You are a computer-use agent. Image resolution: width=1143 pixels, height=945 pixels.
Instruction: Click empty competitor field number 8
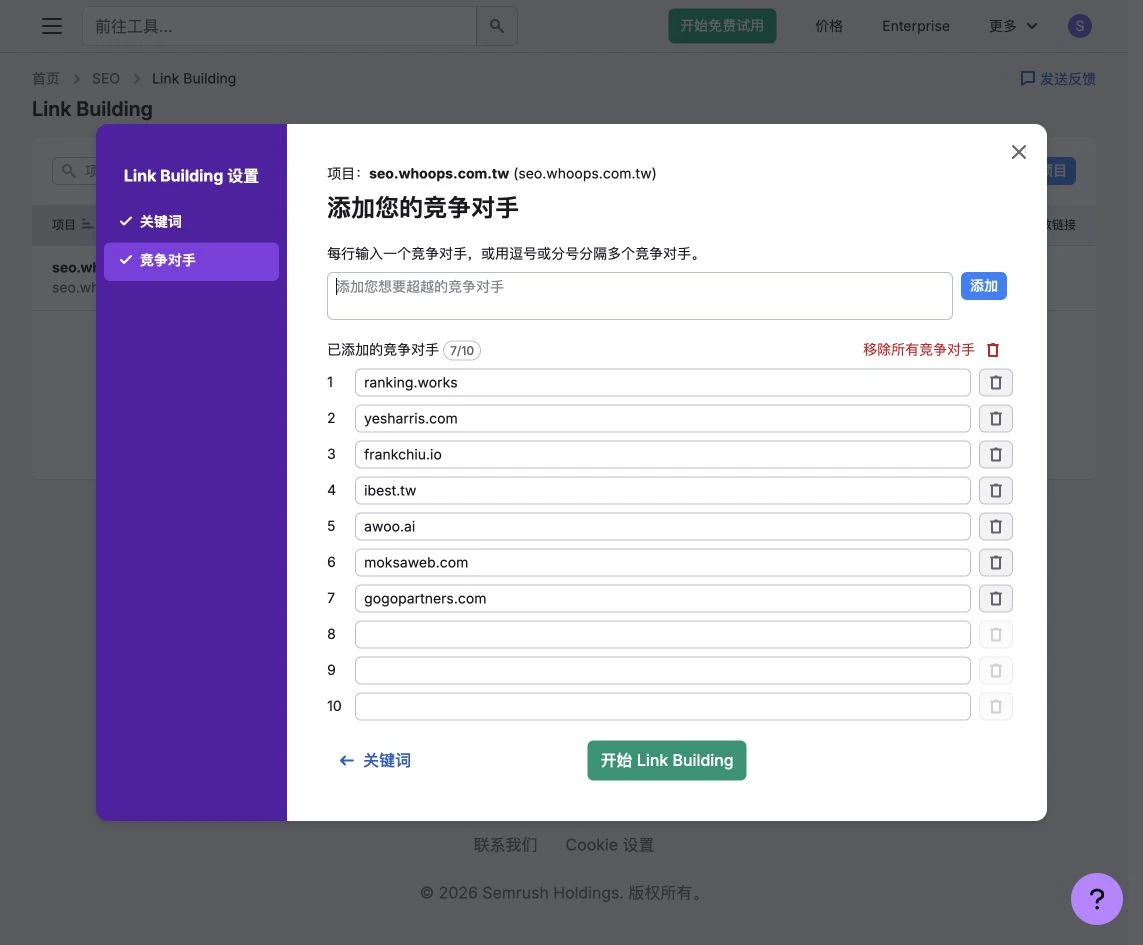pyautogui.click(x=662, y=634)
